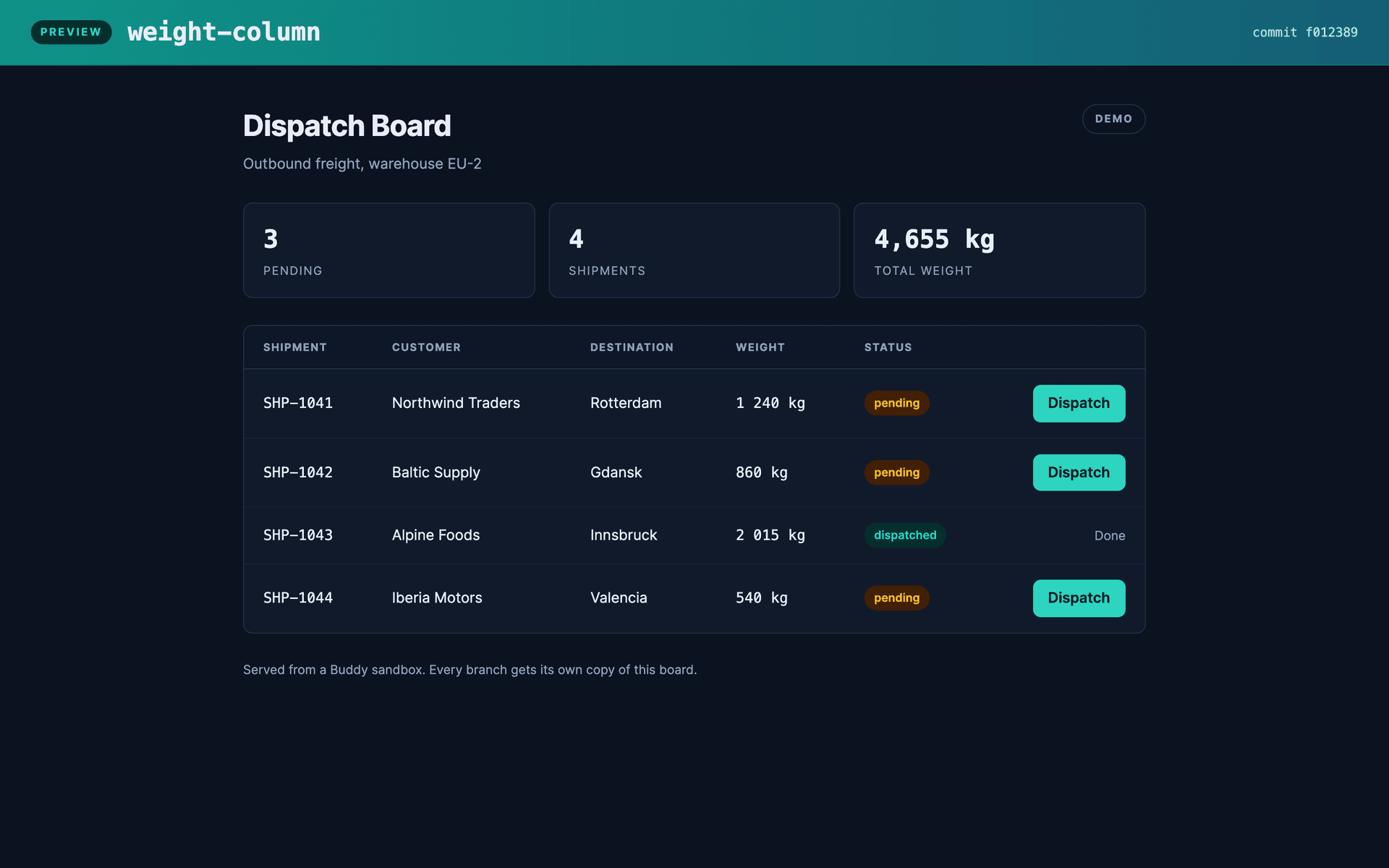Click the 860 kg weight cell
This screenshot has height=868, width=1389.
pos(762,472)
